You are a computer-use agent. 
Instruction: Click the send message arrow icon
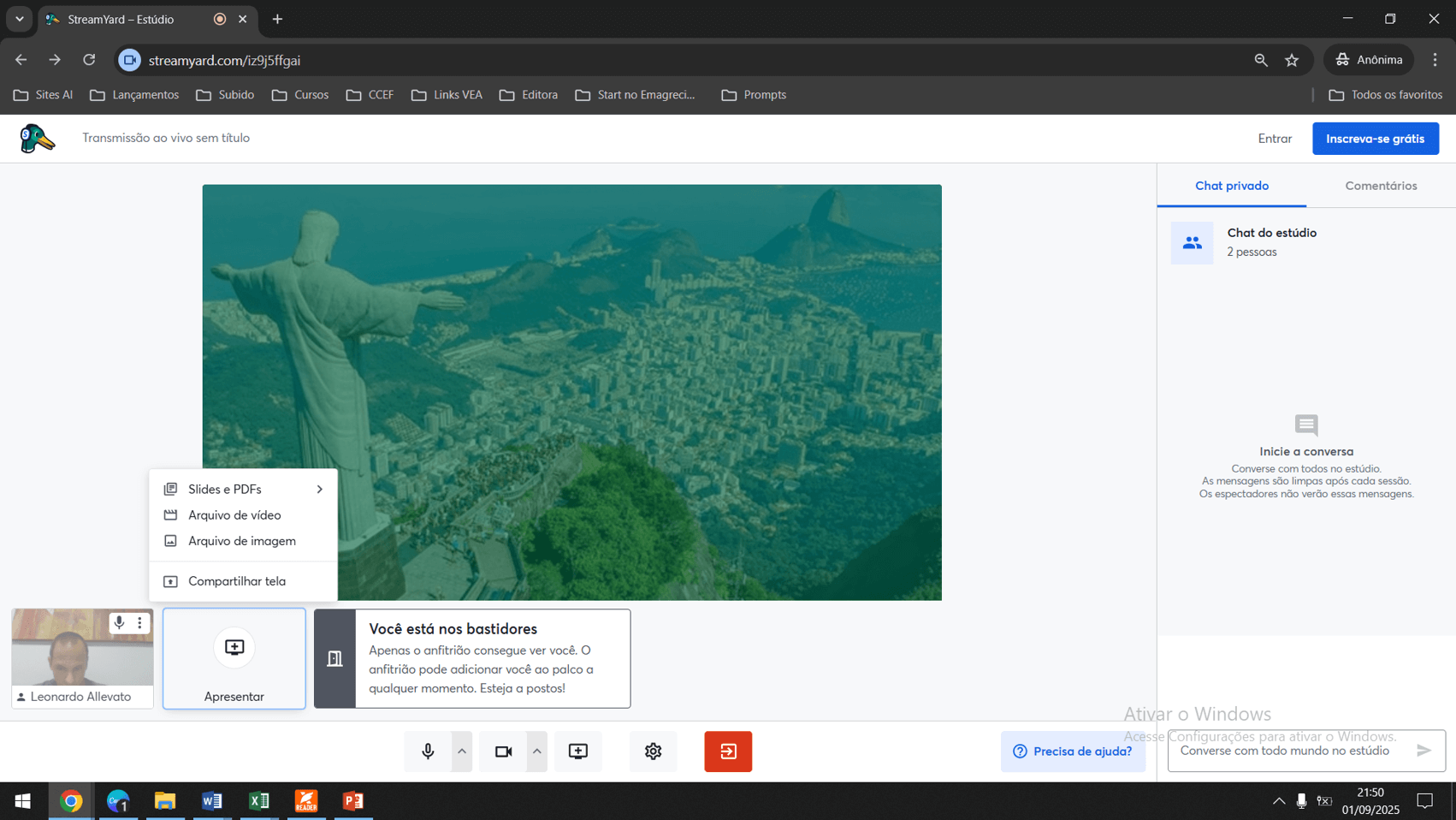coord(1423,751)
